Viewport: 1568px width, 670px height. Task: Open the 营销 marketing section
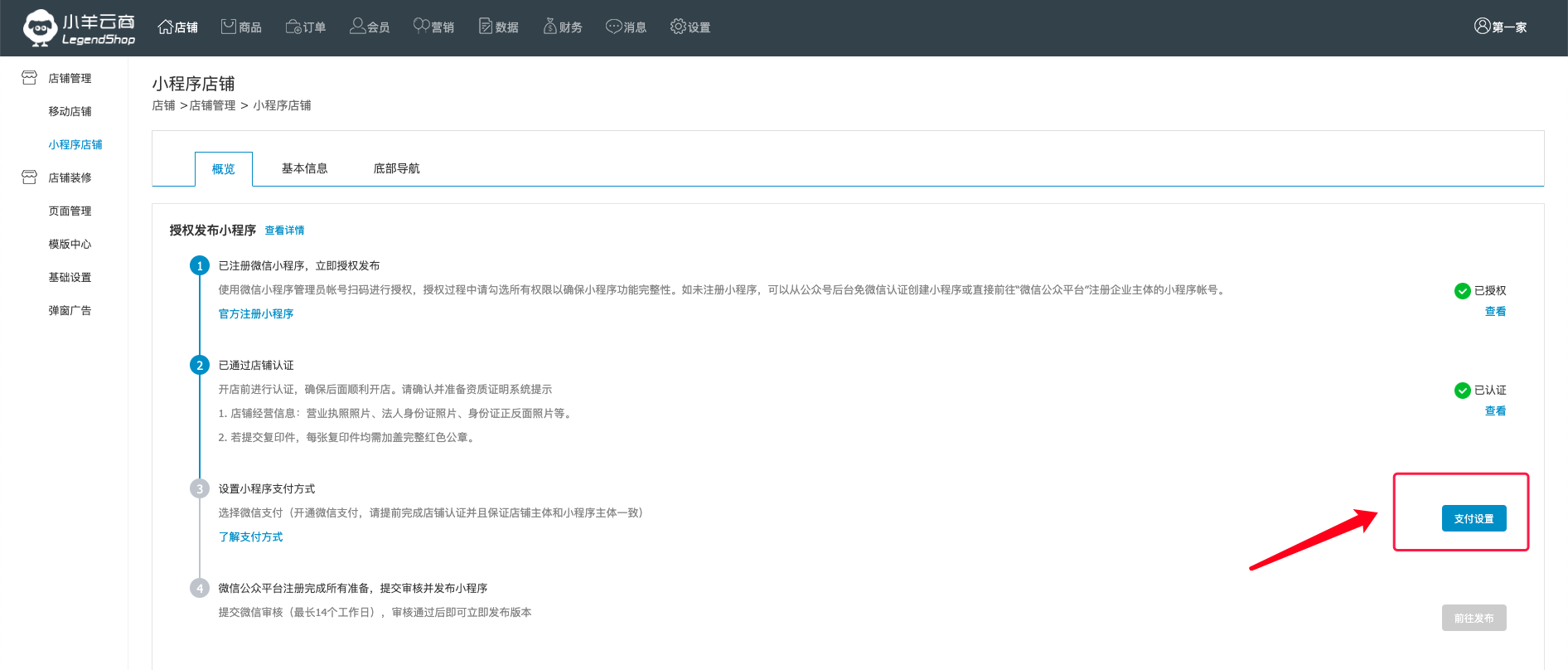[x=433, y=27]
